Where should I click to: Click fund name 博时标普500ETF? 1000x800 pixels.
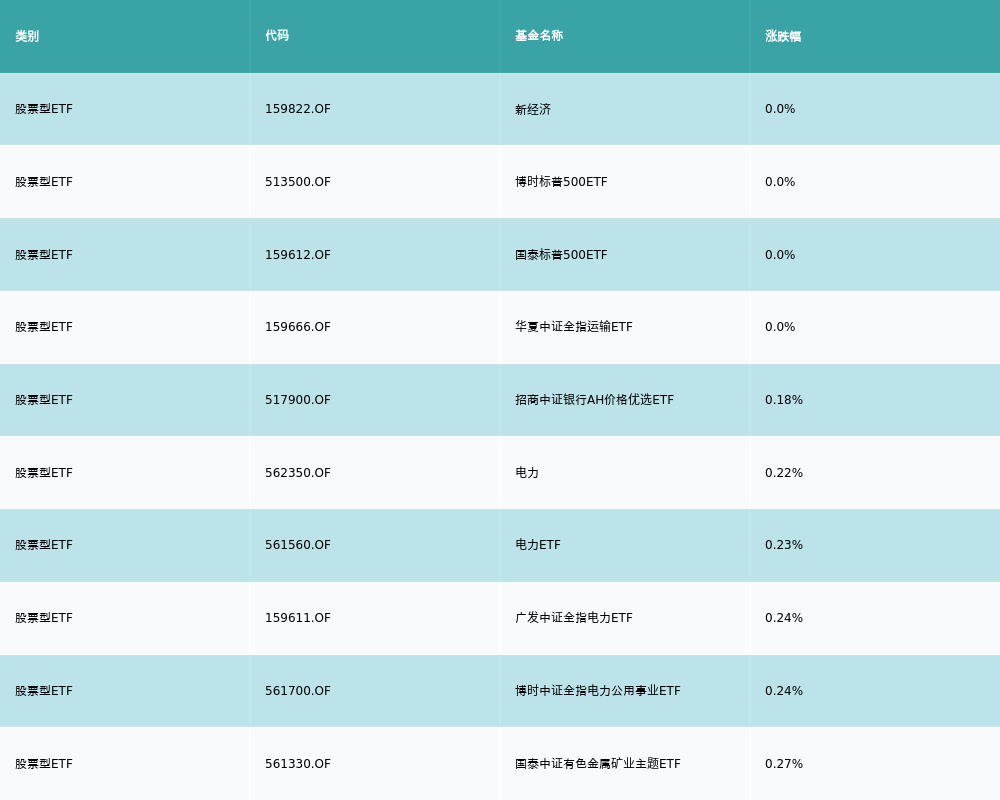(561, 182)
